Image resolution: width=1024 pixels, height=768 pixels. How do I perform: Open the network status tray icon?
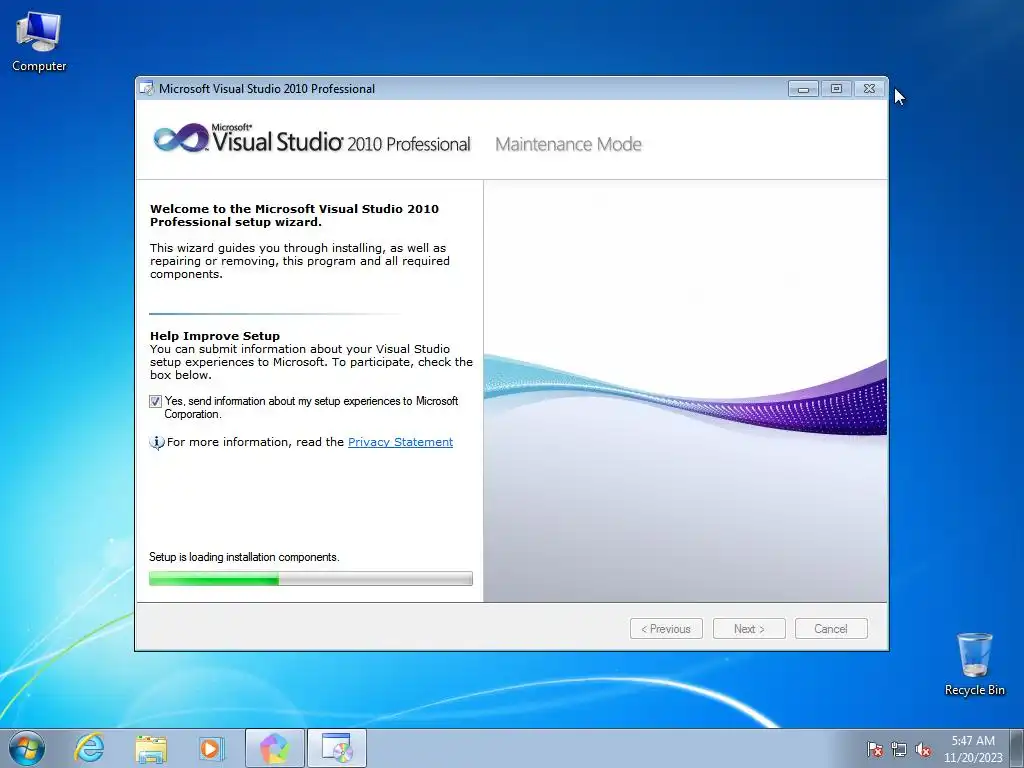(899, 749)
